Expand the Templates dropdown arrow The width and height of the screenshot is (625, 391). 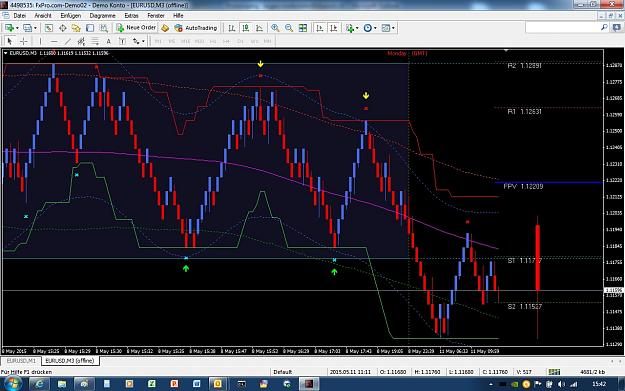point(393,28)
